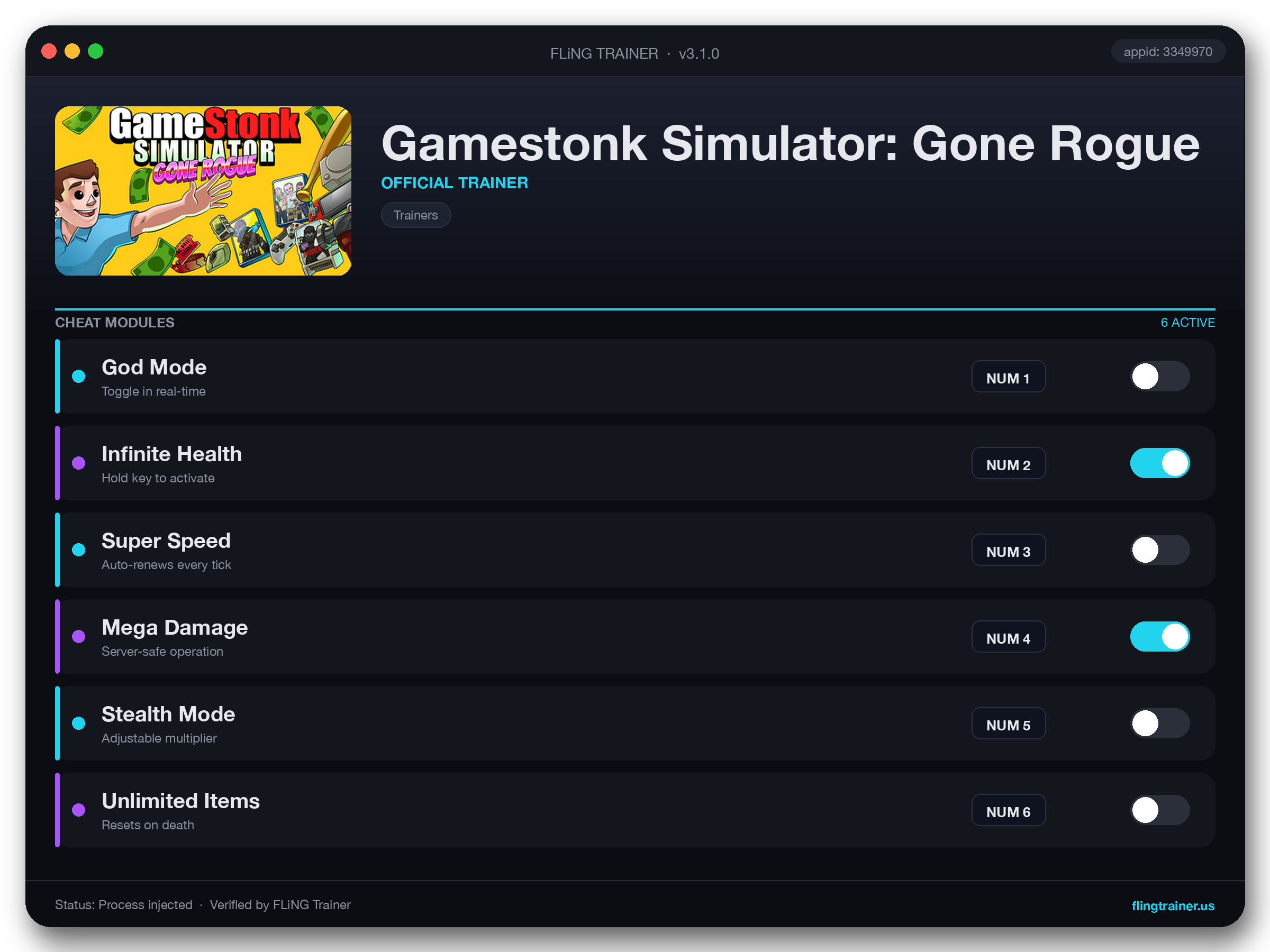
Task: Click the NUM 5 hotkey button
Action: (x=1008, y=724)
